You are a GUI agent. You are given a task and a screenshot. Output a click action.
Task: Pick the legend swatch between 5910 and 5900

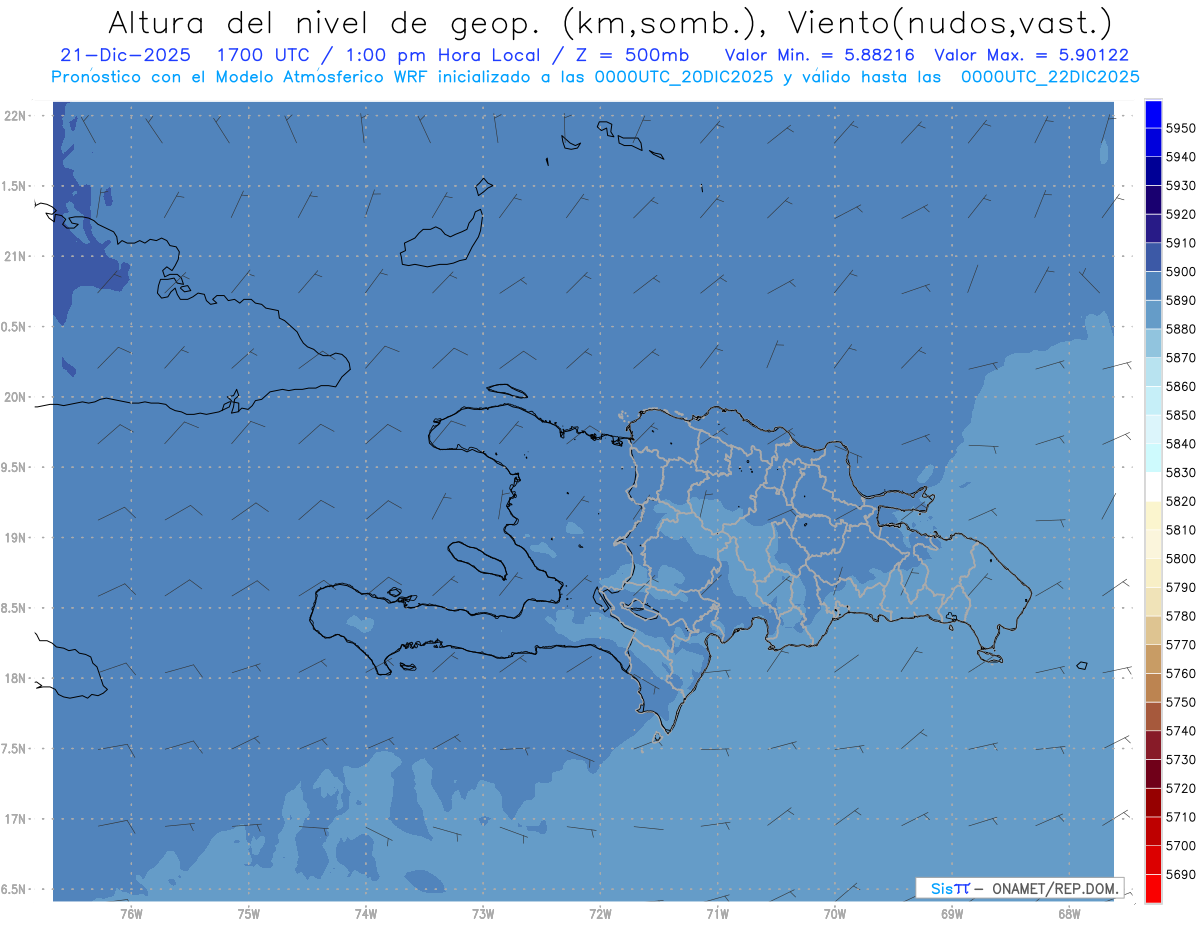tap(1153, 257)
